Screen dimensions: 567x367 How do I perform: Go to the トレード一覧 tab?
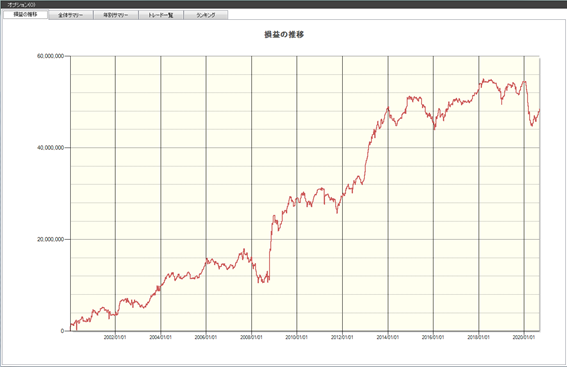[161, 15]
